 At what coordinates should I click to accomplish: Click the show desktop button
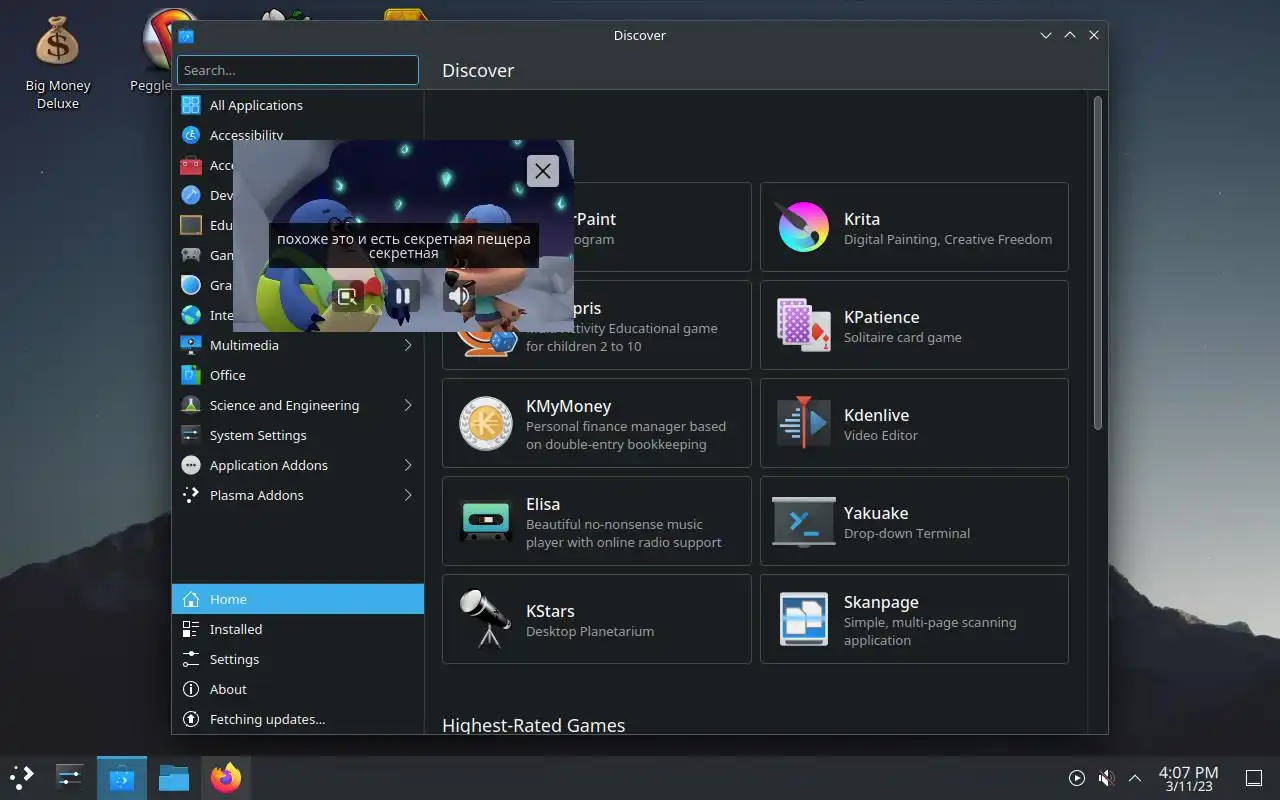click(1253, 778)
